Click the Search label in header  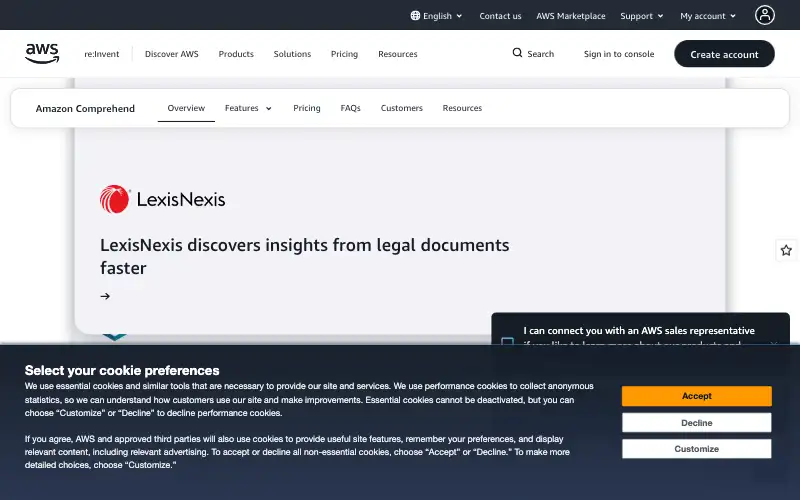click(540, 54)
